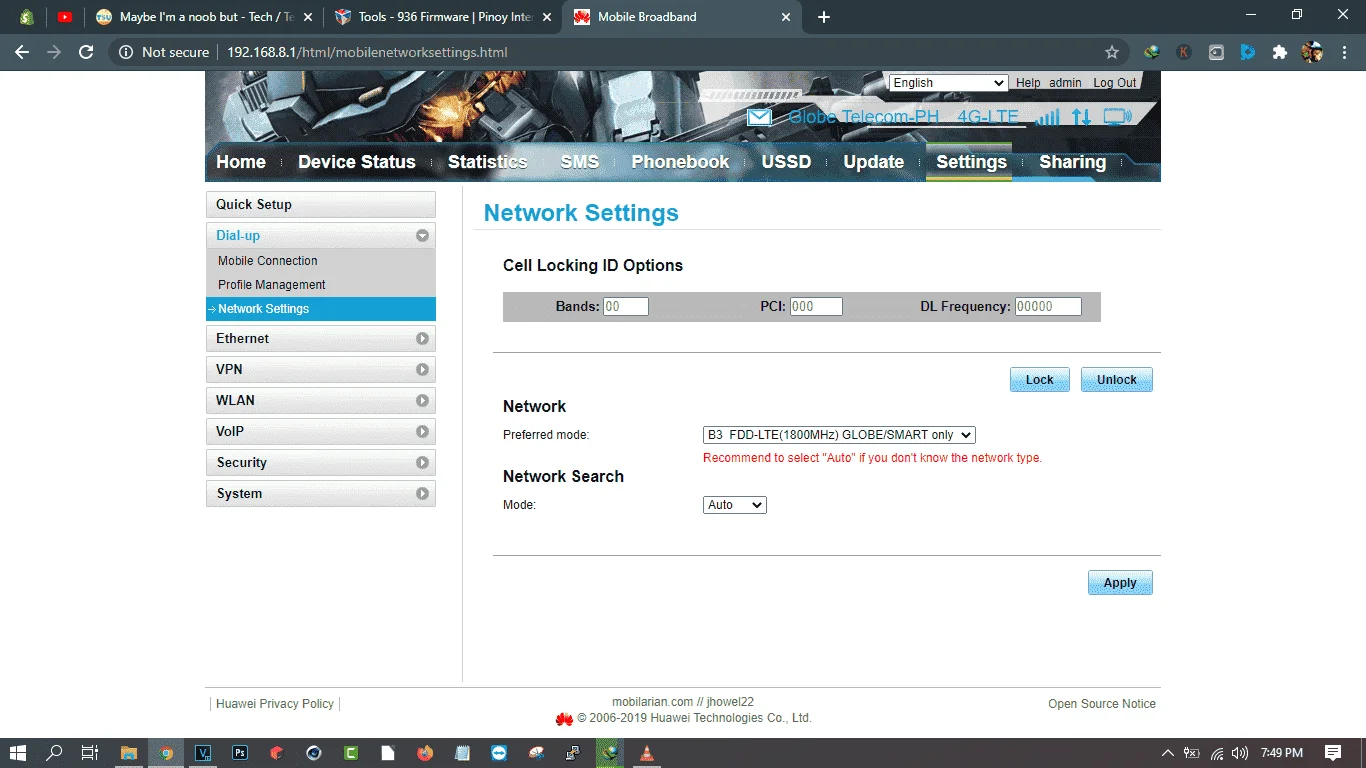Open Windows Start menu

click(x=17, y=753)
